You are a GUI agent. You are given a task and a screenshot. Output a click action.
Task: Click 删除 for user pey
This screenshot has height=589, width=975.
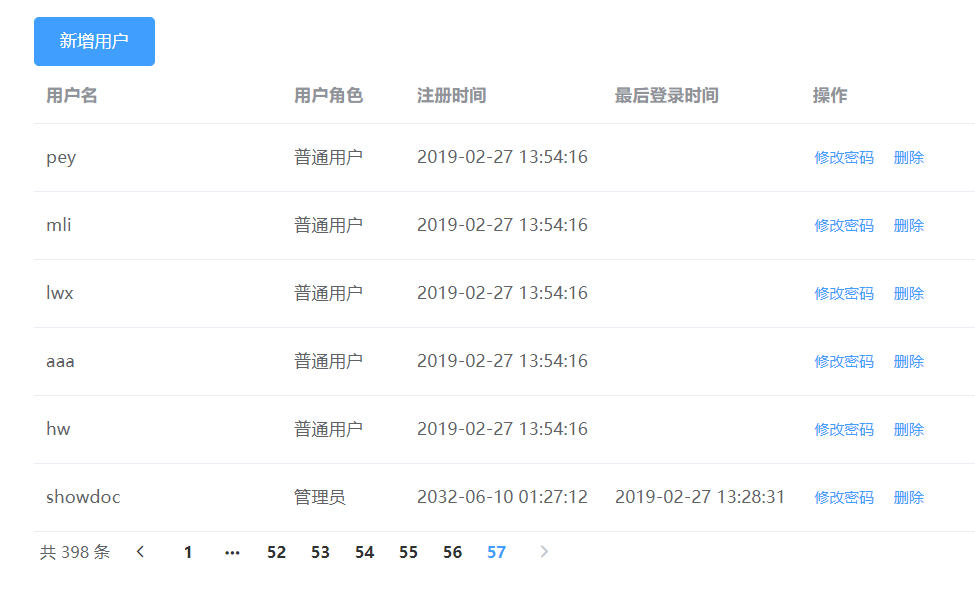908,157
